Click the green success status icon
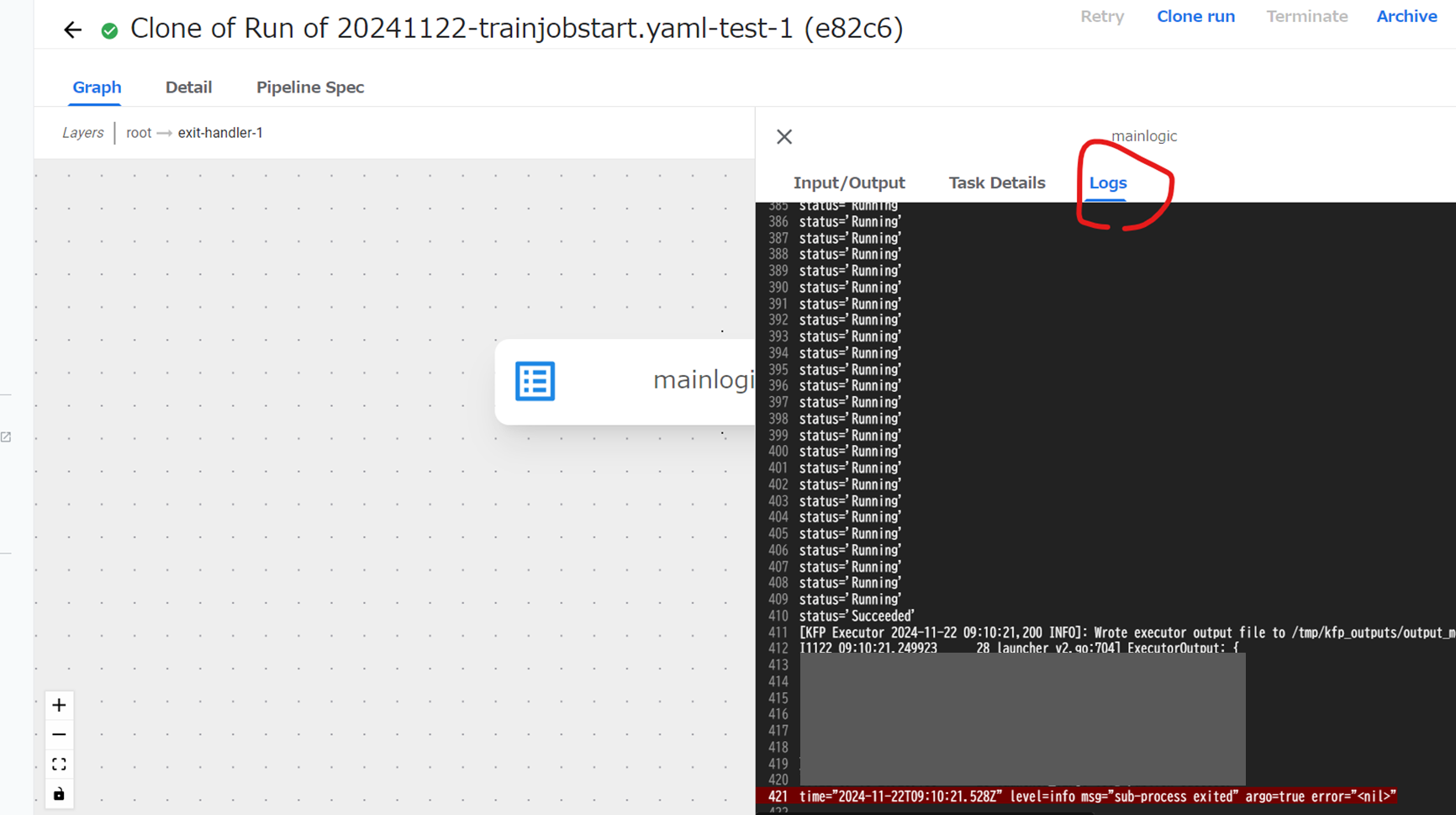The height and width of the screenshot is (815, 1456). click(x=109, y=29)
